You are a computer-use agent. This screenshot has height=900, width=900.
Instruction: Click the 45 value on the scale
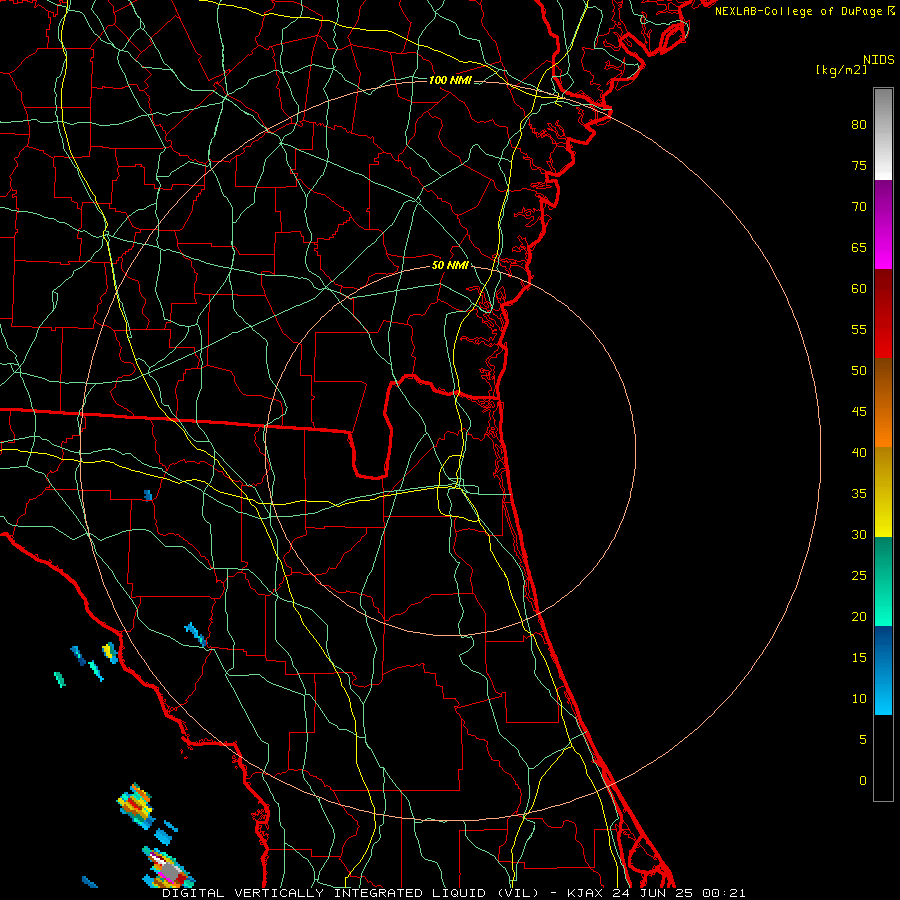point(859,412)
